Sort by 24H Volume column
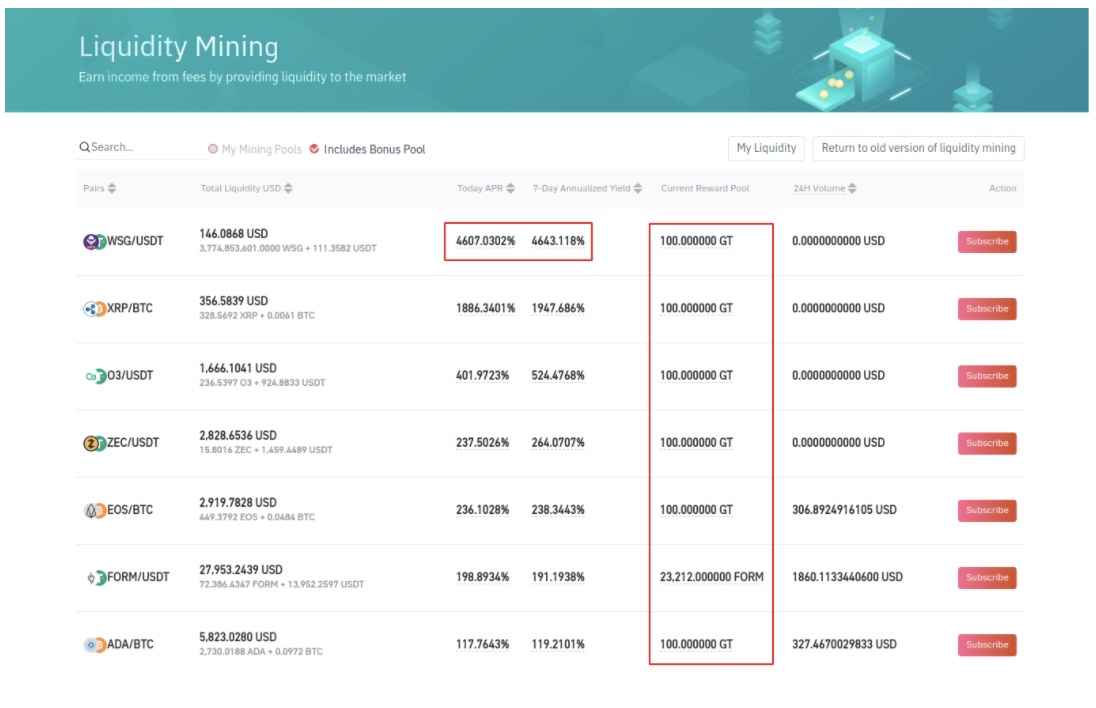Screen dimensions: 1096x708 click(x=851, y=189)
